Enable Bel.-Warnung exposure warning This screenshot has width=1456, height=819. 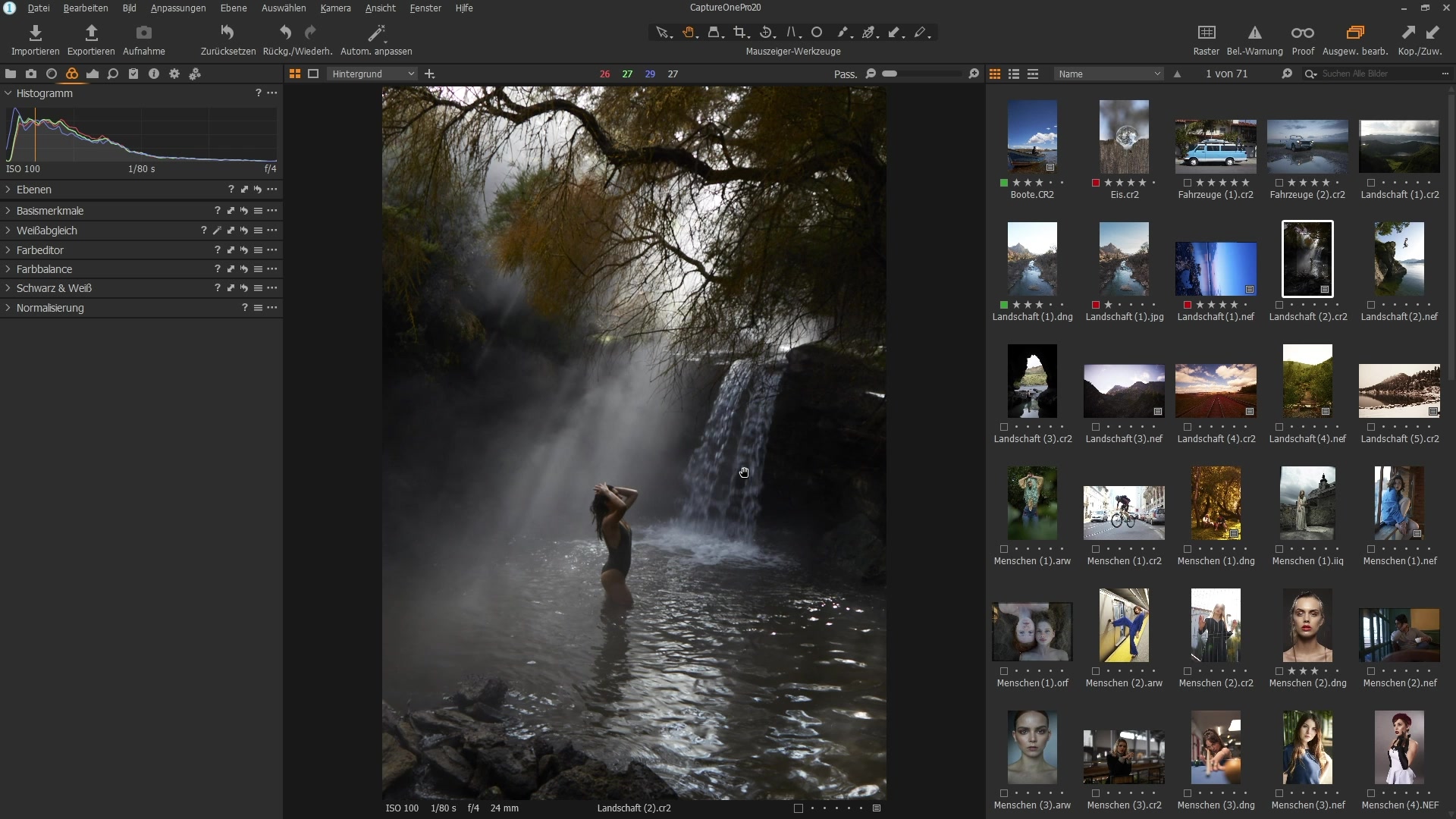click(x=1254, y=33)
